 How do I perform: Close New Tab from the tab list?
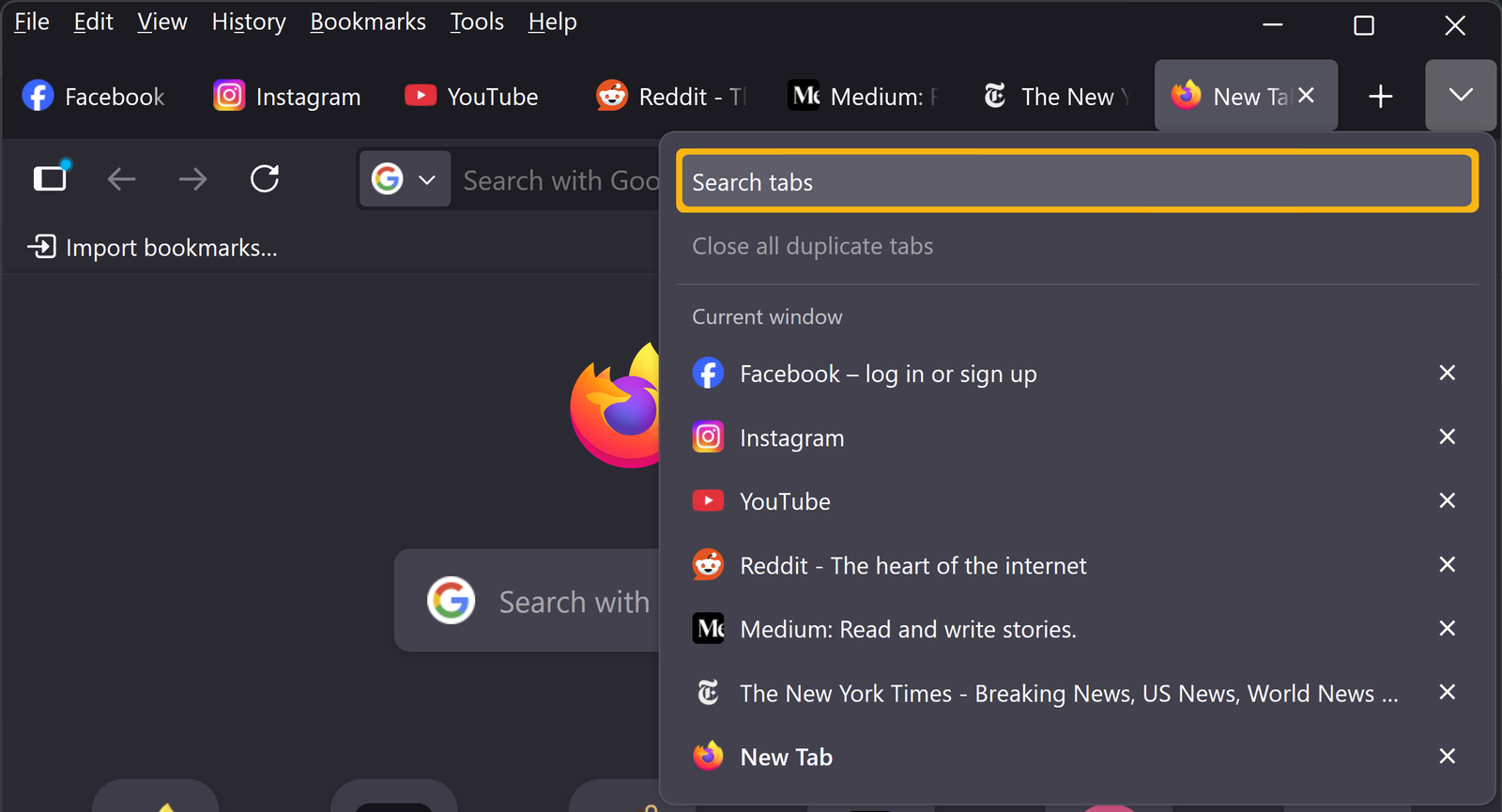pos(1447,756)
